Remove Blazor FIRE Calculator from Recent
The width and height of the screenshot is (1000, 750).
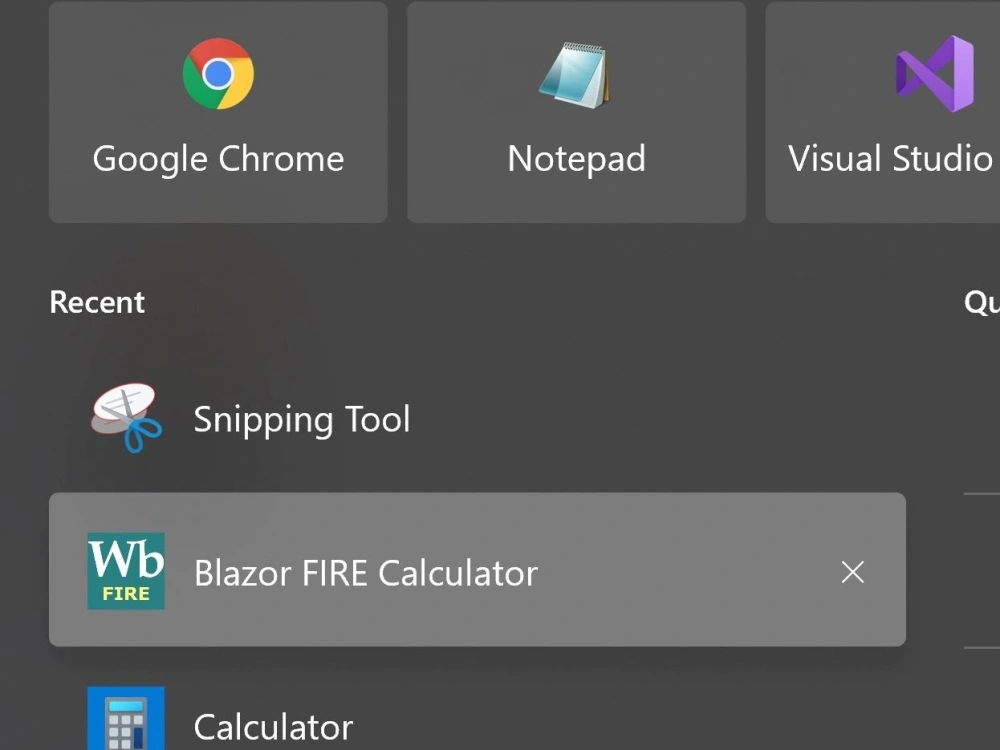852,572
